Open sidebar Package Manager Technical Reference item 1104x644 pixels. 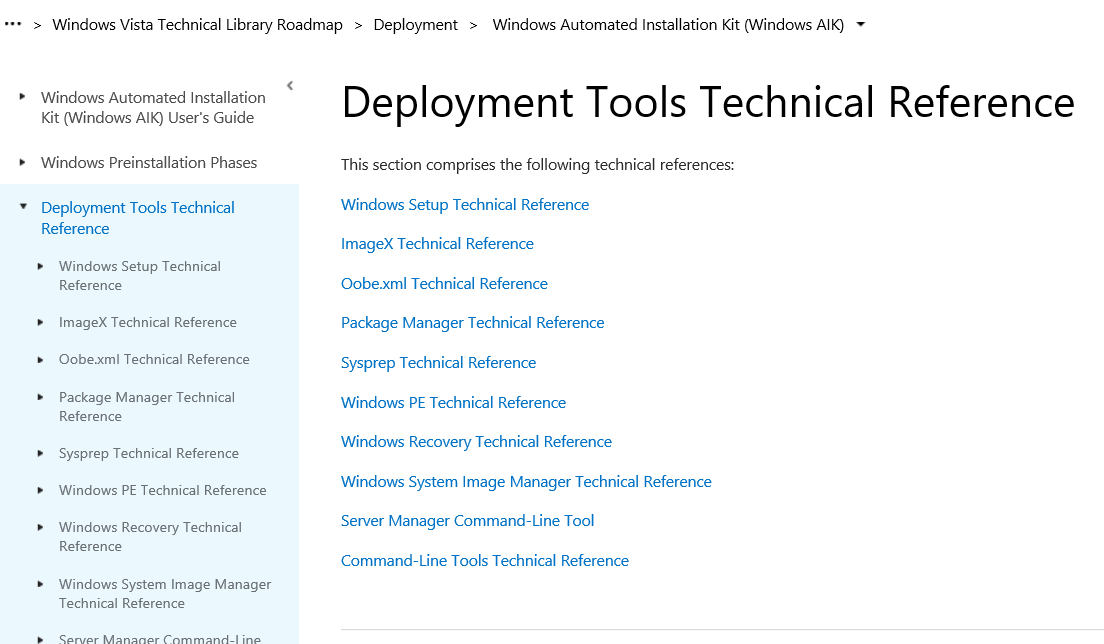146,407
